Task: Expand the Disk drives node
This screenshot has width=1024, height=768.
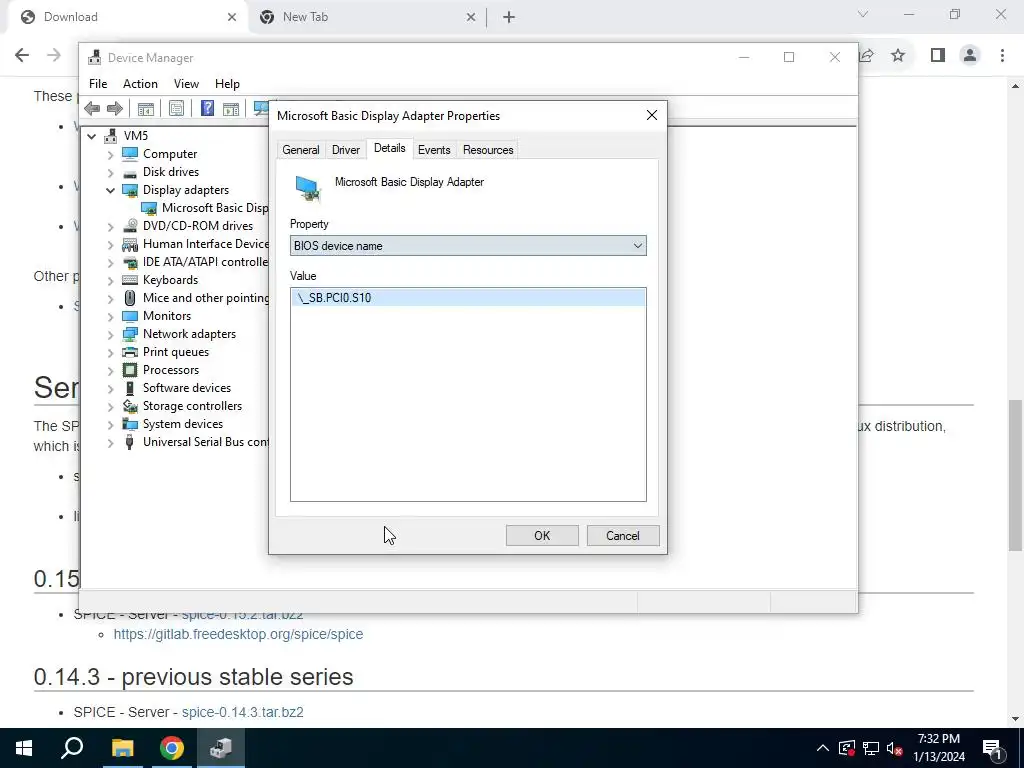Action: point(110,173)
